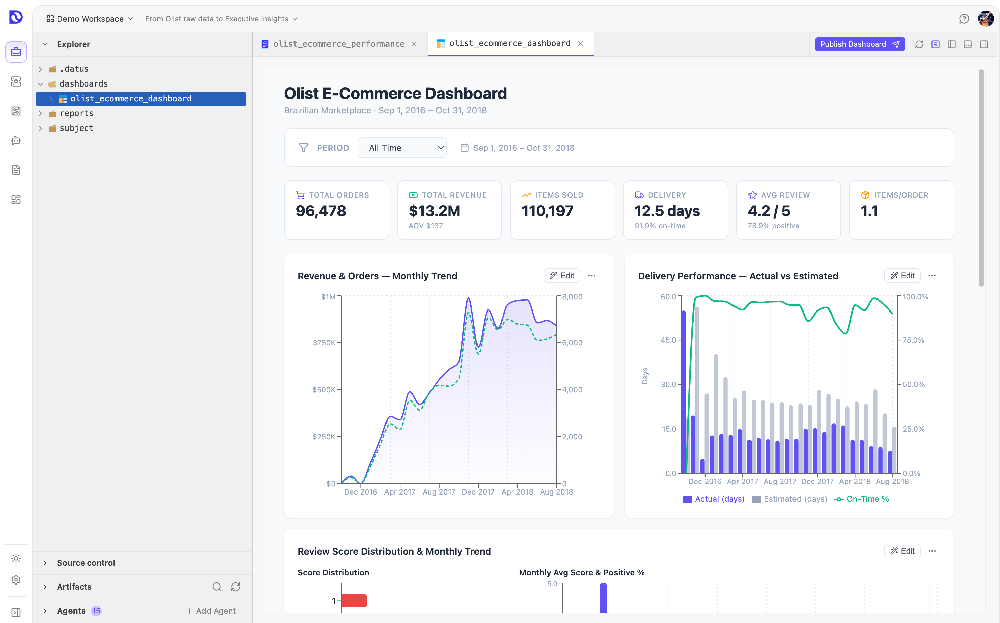1000x623 pixels.
Task: Open the second sidebar icon below briefcase
Action: tap(16, 82)
